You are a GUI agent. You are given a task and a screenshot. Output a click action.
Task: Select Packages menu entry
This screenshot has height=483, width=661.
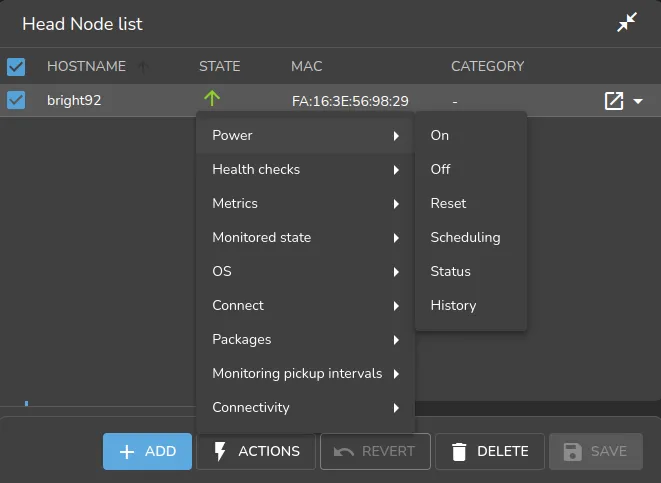(305, 340)
